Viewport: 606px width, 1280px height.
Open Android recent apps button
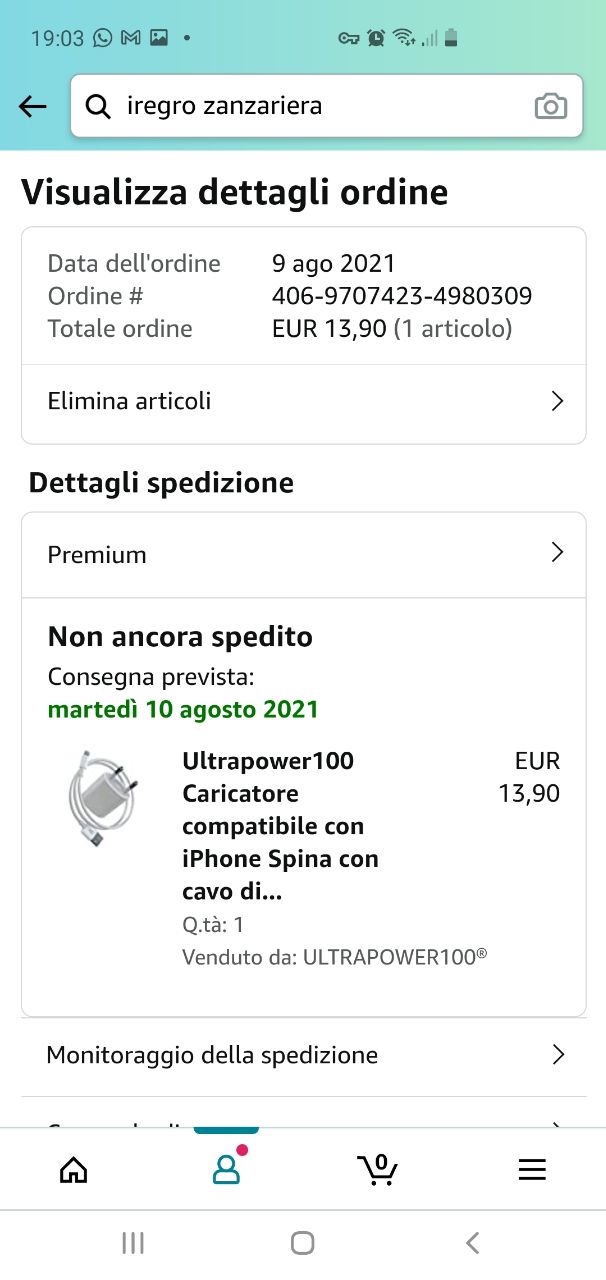click(x=132, y=1243)
